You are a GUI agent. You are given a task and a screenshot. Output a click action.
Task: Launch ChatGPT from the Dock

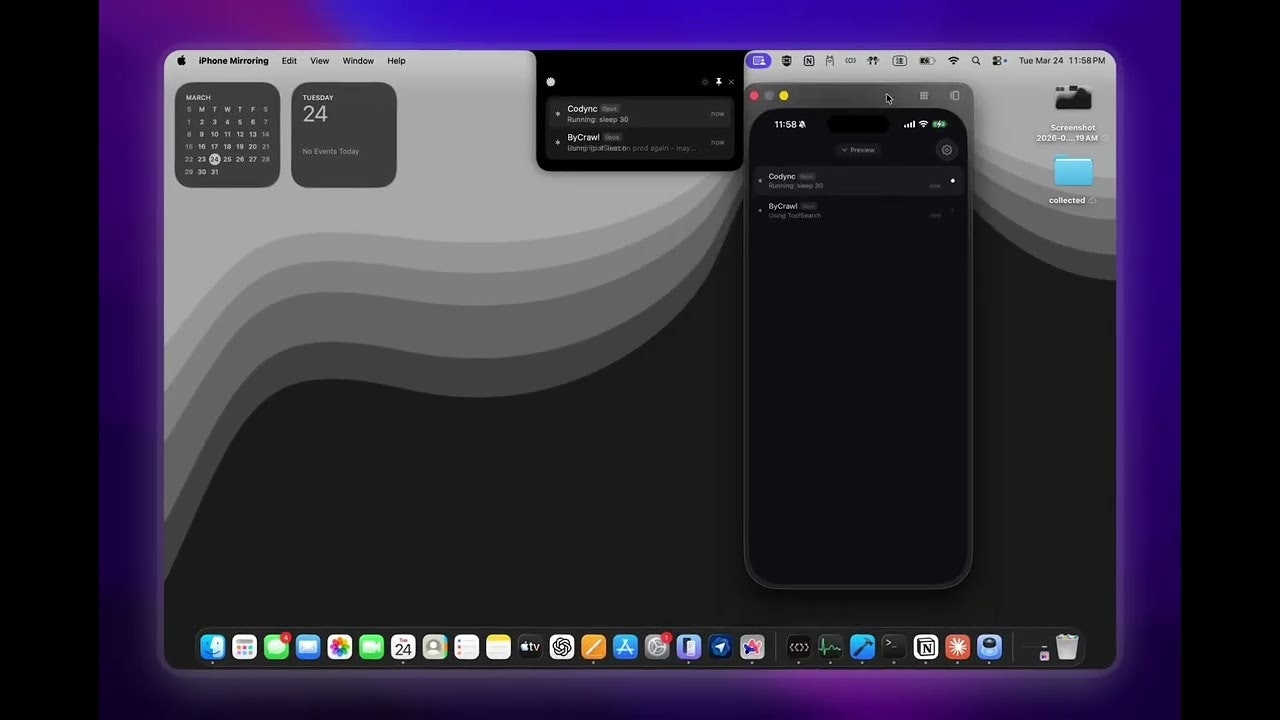click(x=562, y=647)
